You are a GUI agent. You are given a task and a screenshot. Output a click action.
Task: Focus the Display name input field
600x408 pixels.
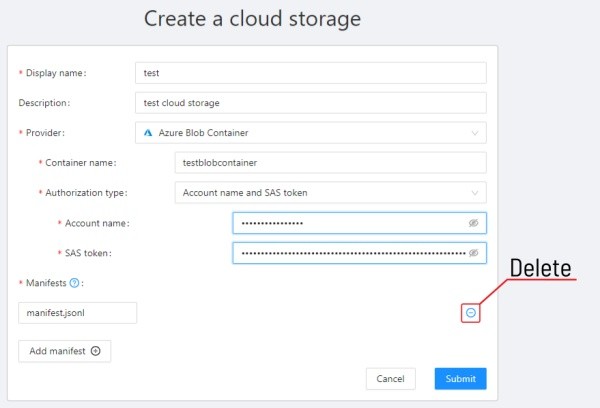[310, 73]
